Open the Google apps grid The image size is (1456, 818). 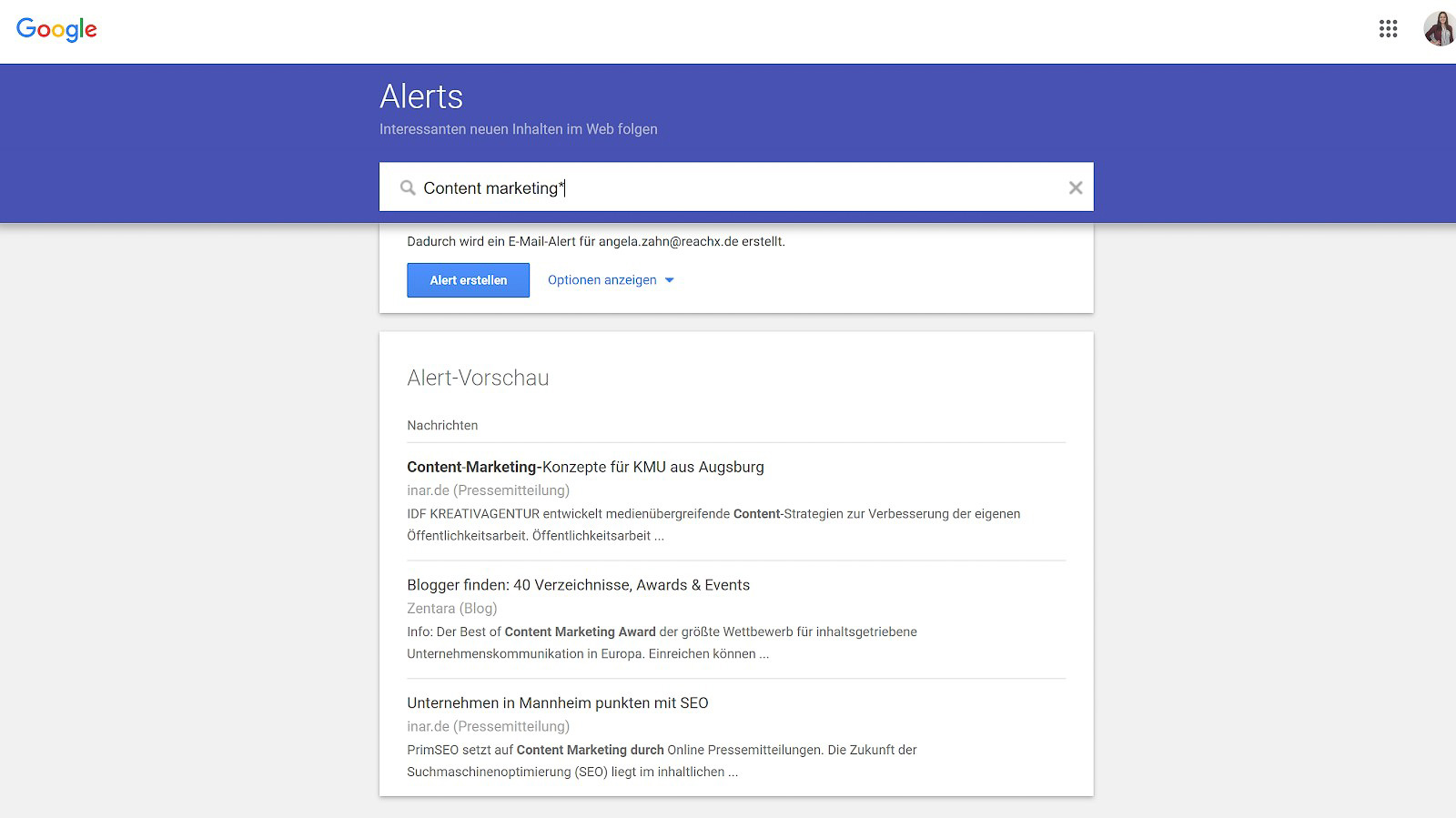(x=1388, y=29)
